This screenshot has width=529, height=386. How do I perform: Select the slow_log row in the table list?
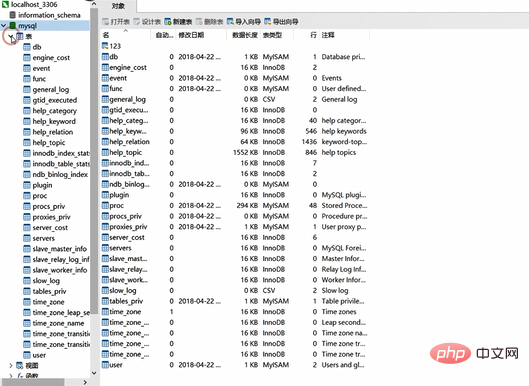click(x=235, y=291)
